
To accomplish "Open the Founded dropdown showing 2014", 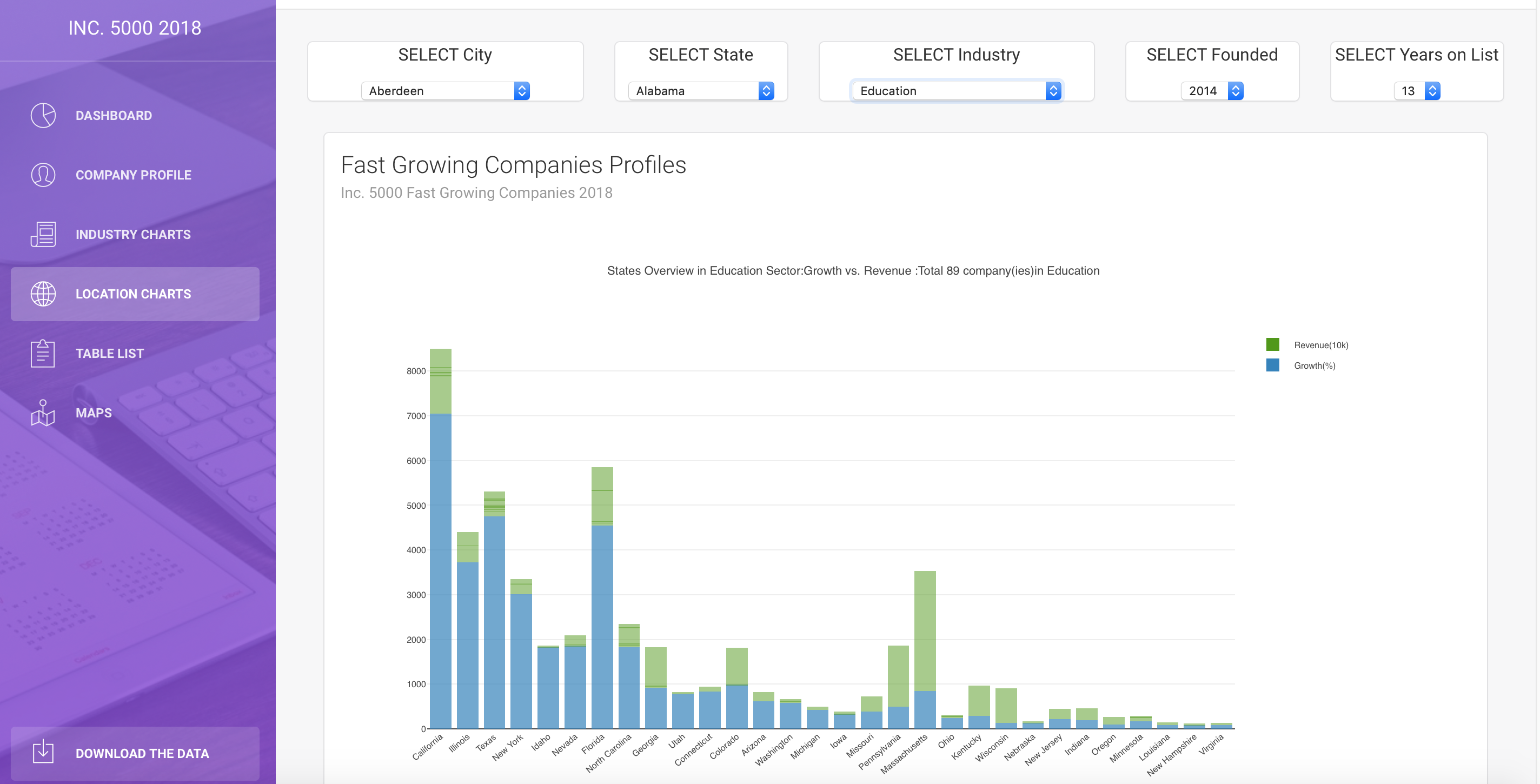I will pyautogui.click(x=1212, y=91).
